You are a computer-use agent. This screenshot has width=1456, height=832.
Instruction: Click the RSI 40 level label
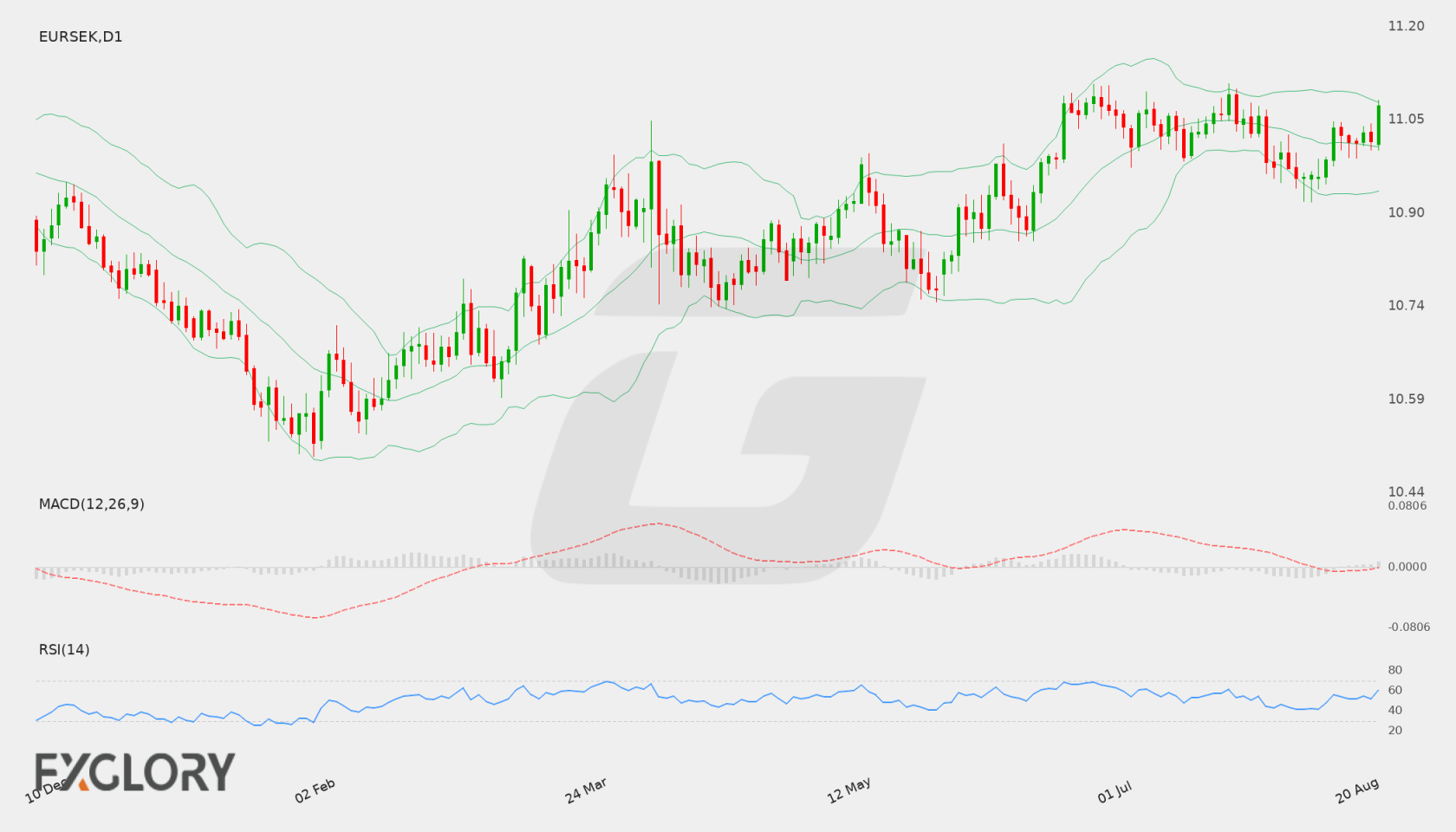[x=1395, y=710]
